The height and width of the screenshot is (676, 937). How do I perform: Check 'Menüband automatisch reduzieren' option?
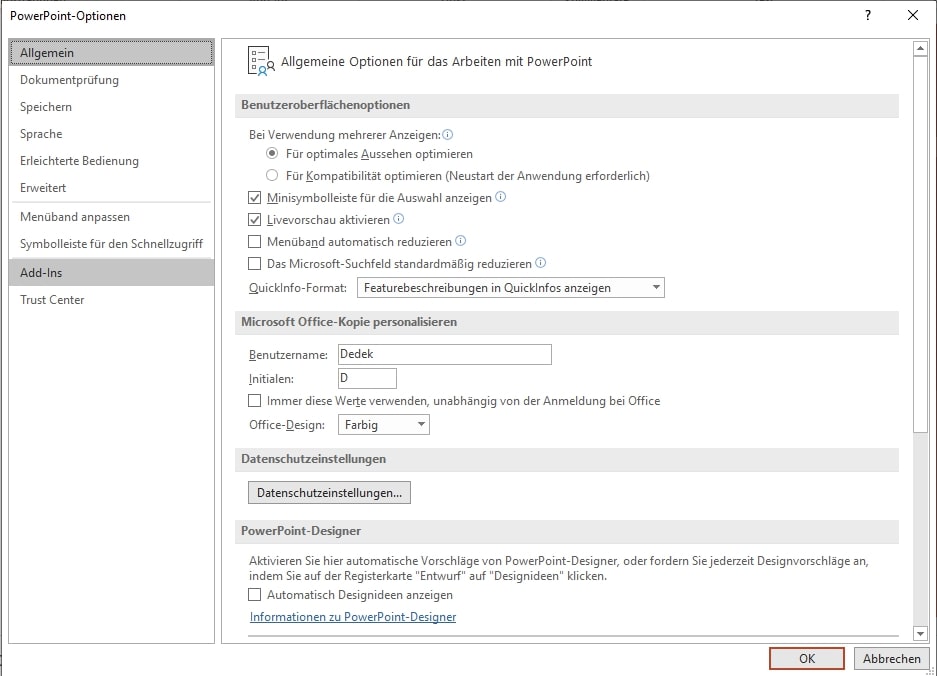click(254, 242)
